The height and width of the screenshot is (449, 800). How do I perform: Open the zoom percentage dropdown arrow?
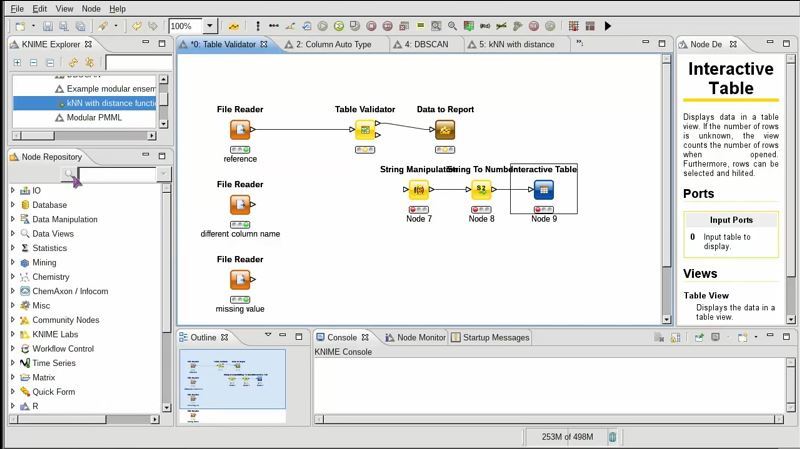pos(210,26)
